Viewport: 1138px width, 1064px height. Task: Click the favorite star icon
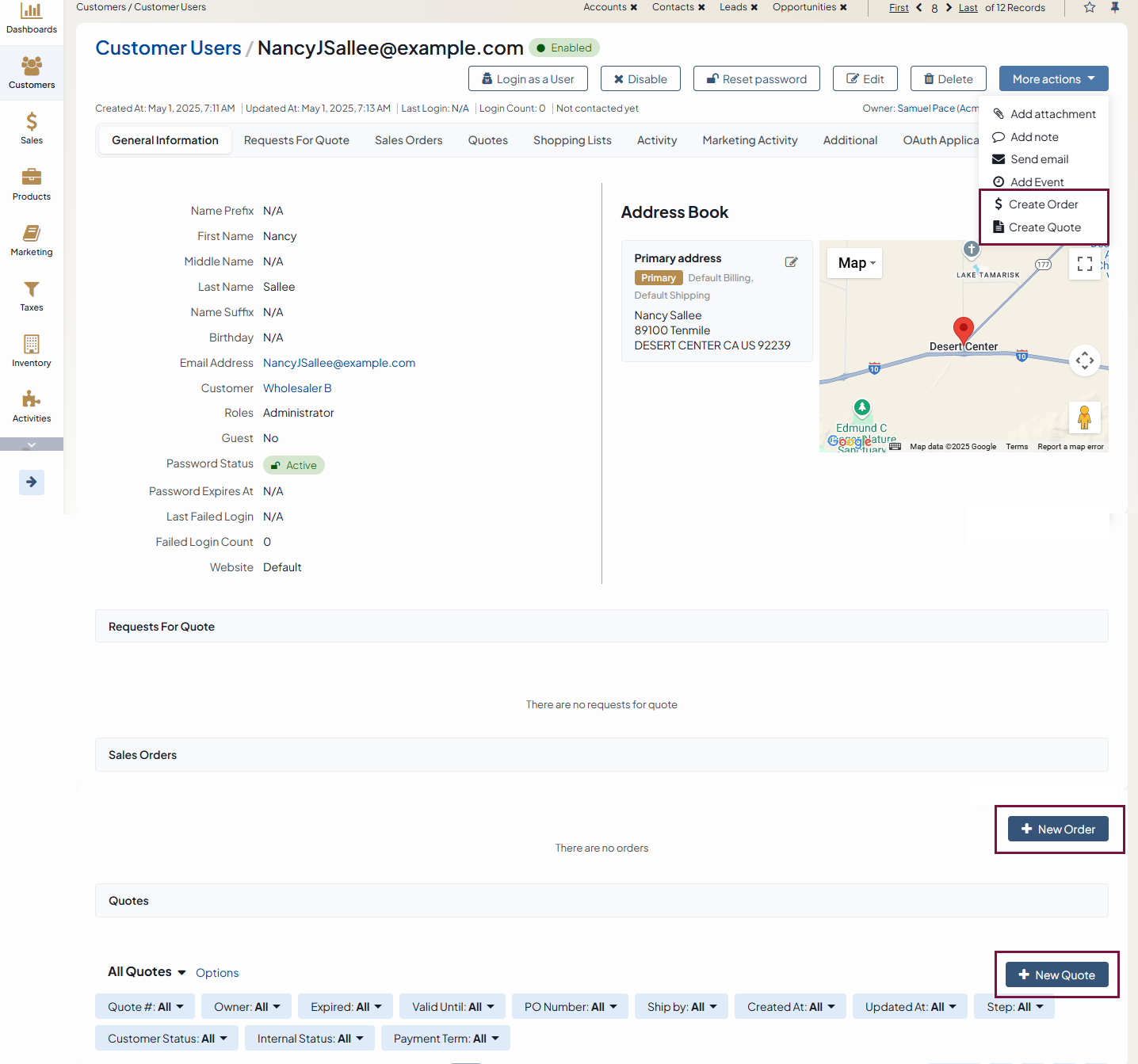coord(1090,7)
